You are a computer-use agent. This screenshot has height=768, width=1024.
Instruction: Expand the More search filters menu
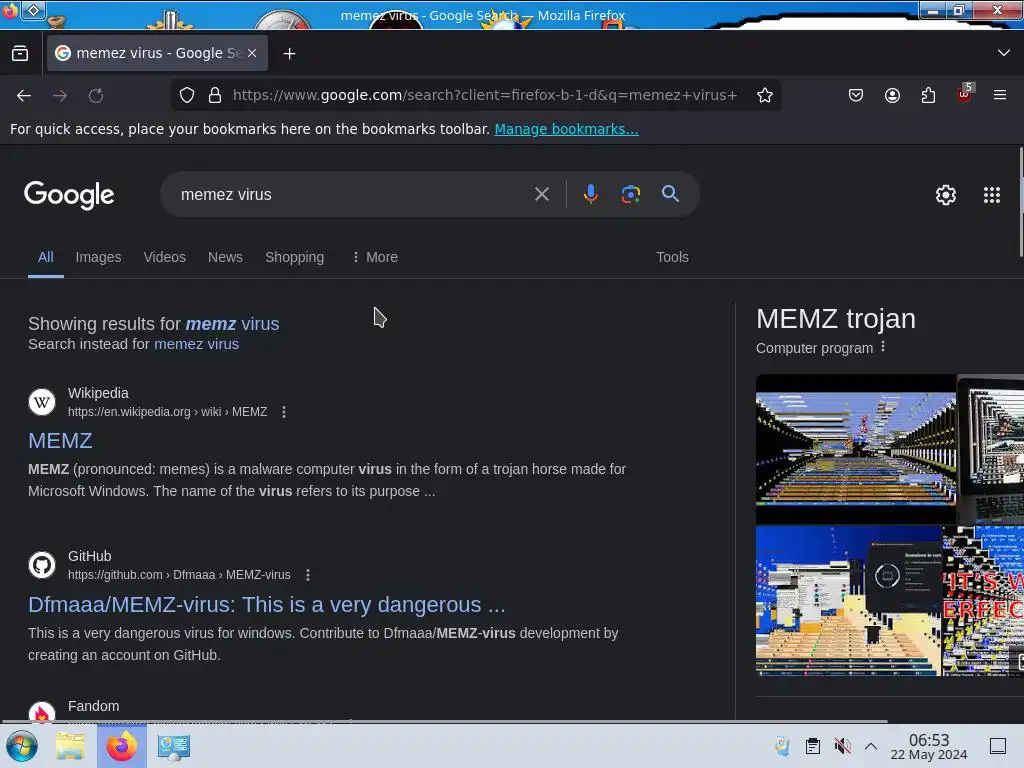[375, 257]
